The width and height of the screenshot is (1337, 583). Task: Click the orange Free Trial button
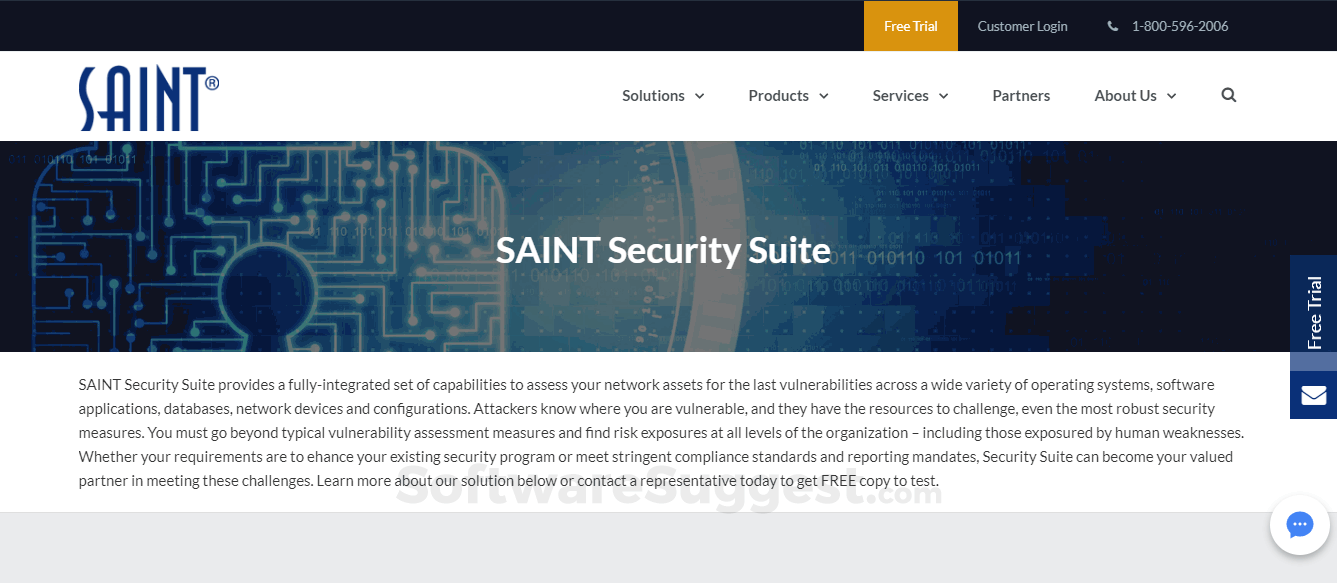910,26
